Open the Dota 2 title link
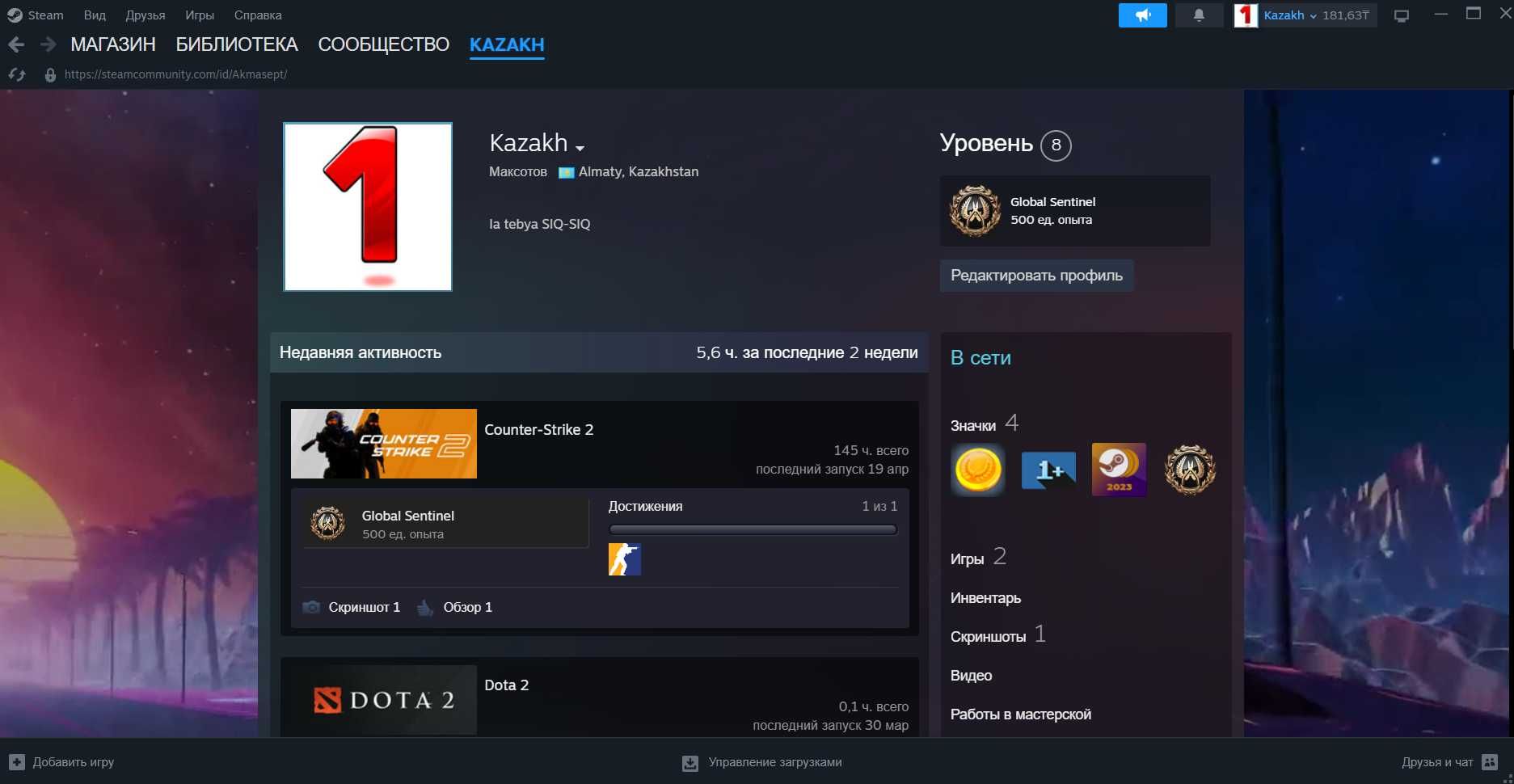1514x784 pixels. tap(506, 685)
